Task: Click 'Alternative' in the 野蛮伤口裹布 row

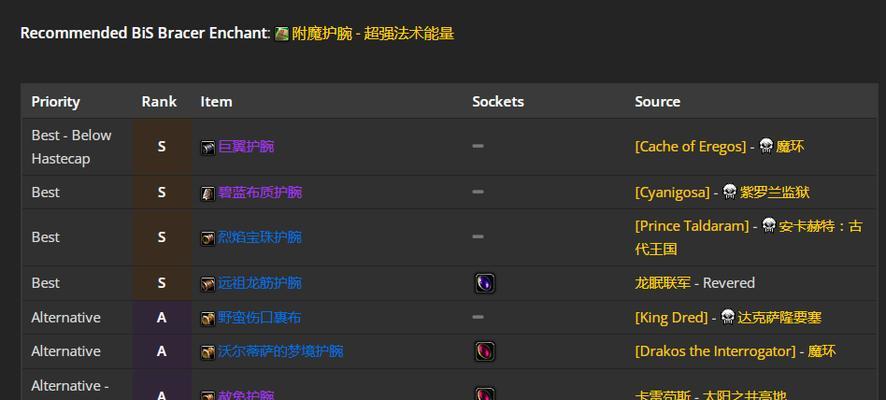Action: [66, 318]
